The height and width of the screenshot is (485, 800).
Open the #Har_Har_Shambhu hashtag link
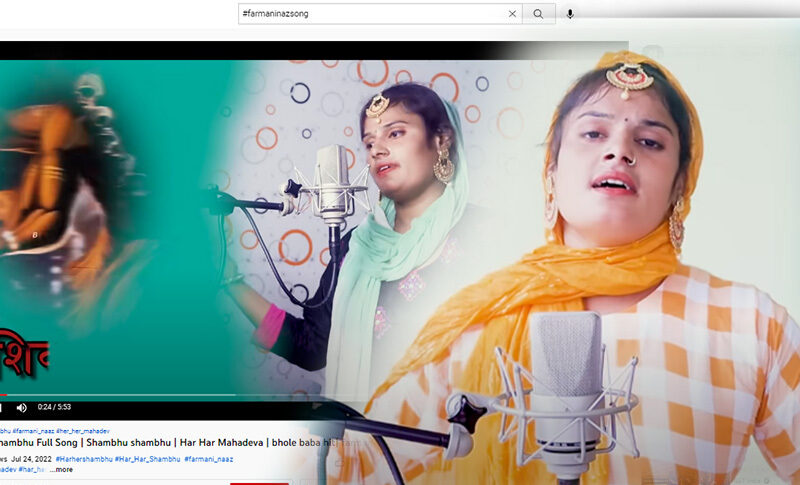click(x=147, y=458)
